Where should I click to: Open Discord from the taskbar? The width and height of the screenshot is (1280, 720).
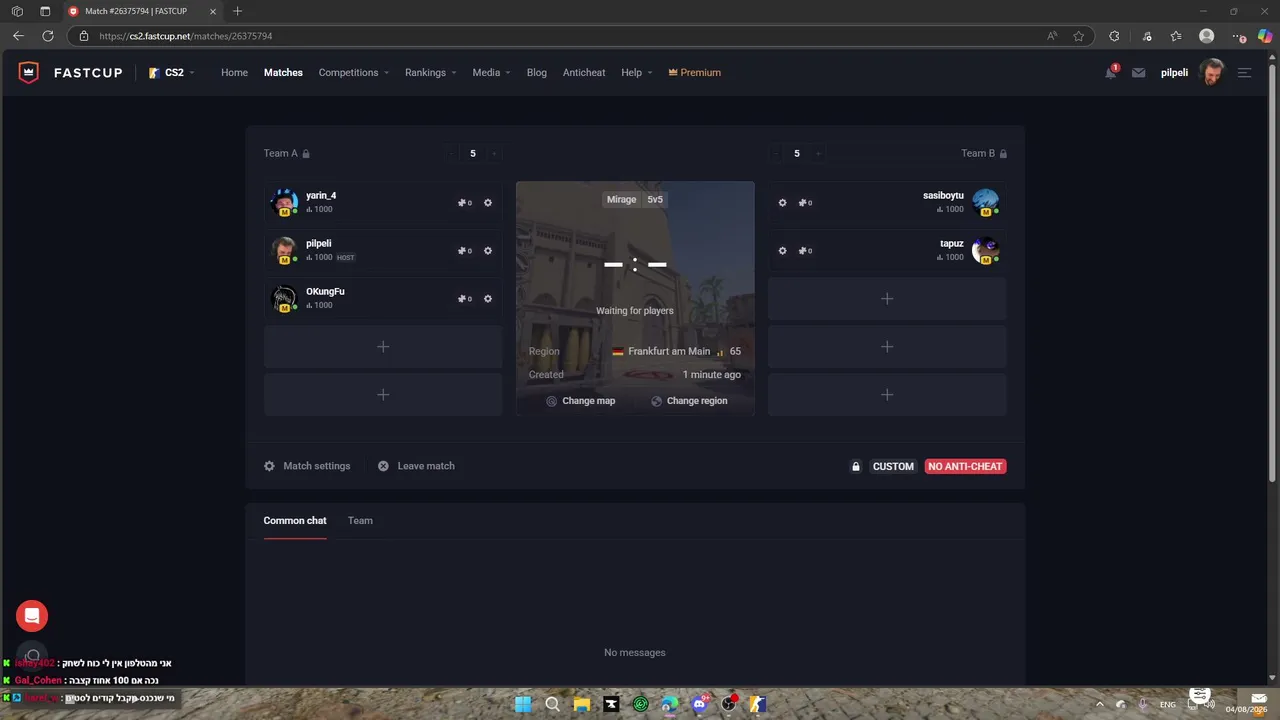tap(699, 704)
